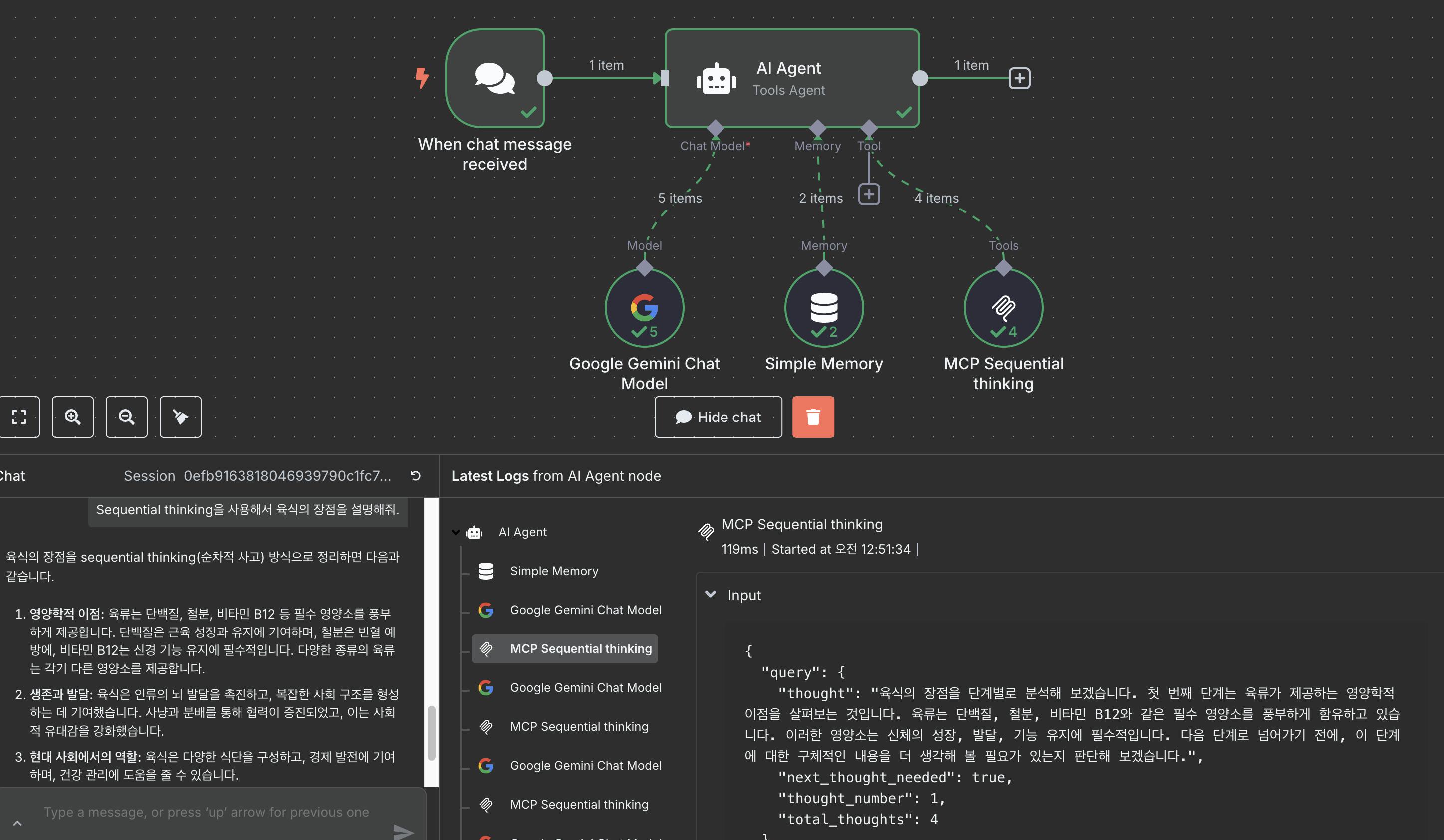Select the Google Gemini Chat Model node
Screen dimensions: 1444x840
[x=644, y=308]
